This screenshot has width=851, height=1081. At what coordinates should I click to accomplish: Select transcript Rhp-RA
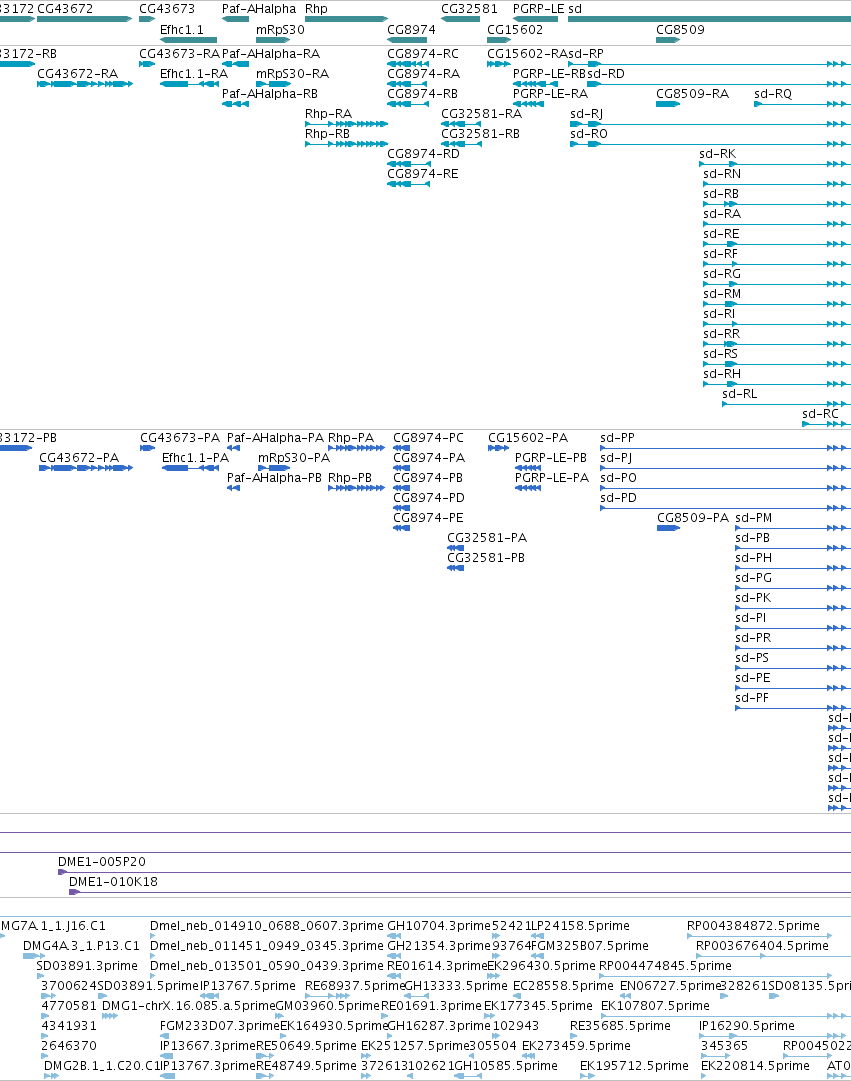[328, 114]
